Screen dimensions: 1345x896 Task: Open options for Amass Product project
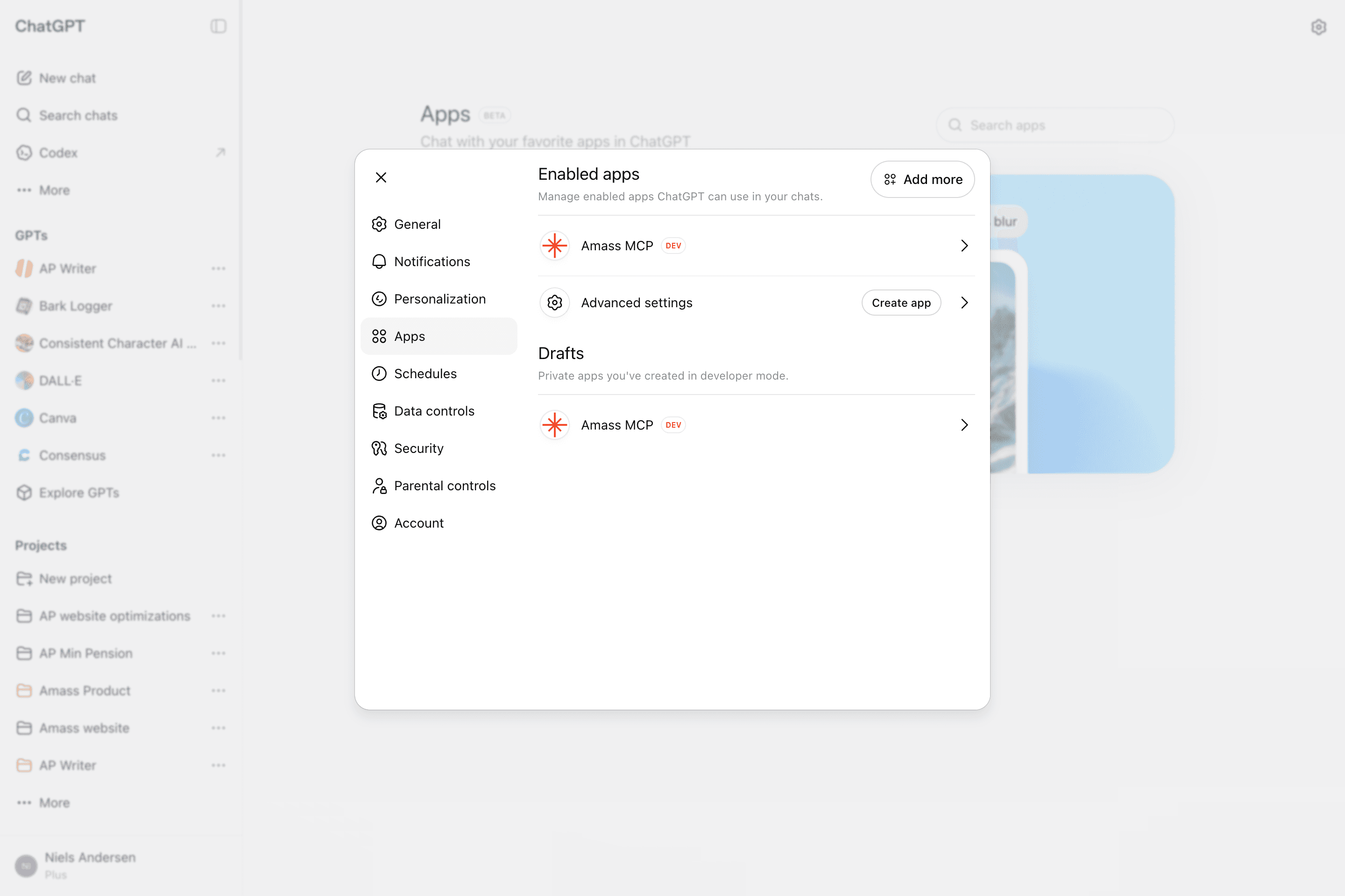(x=219, y=691)
